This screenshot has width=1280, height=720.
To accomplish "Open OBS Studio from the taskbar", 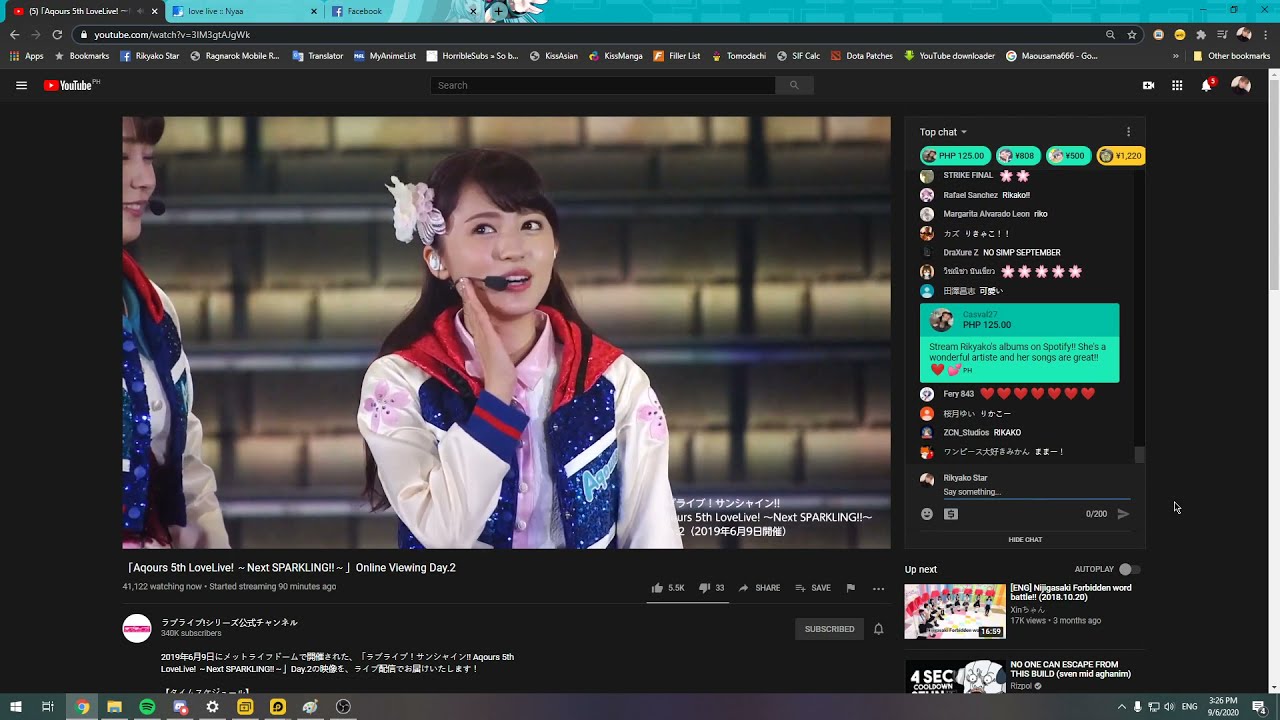I will (343, 707).
